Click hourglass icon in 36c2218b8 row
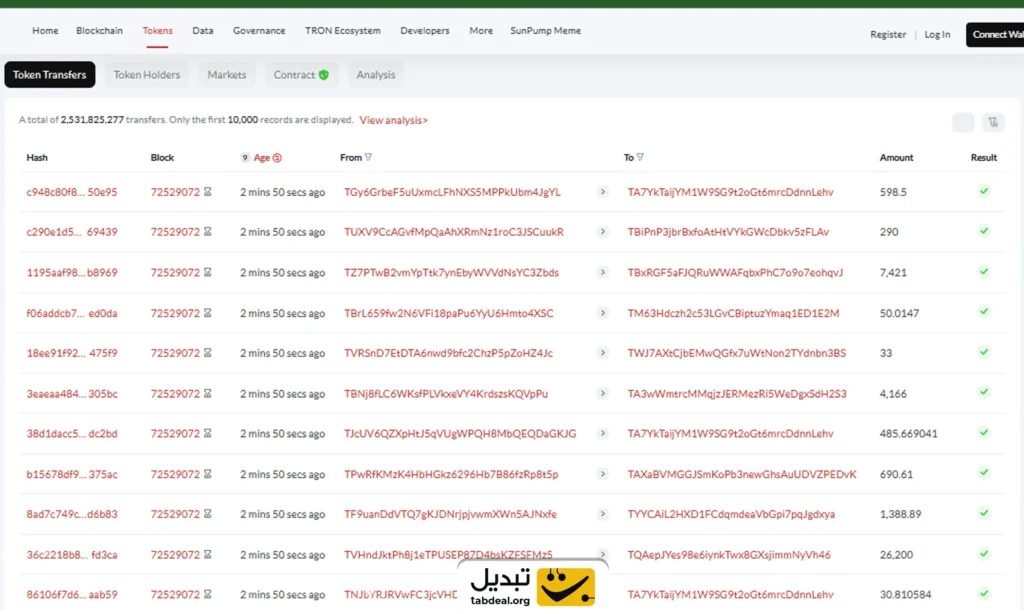Screen dimensions: 1024x614 pos(208,555)
